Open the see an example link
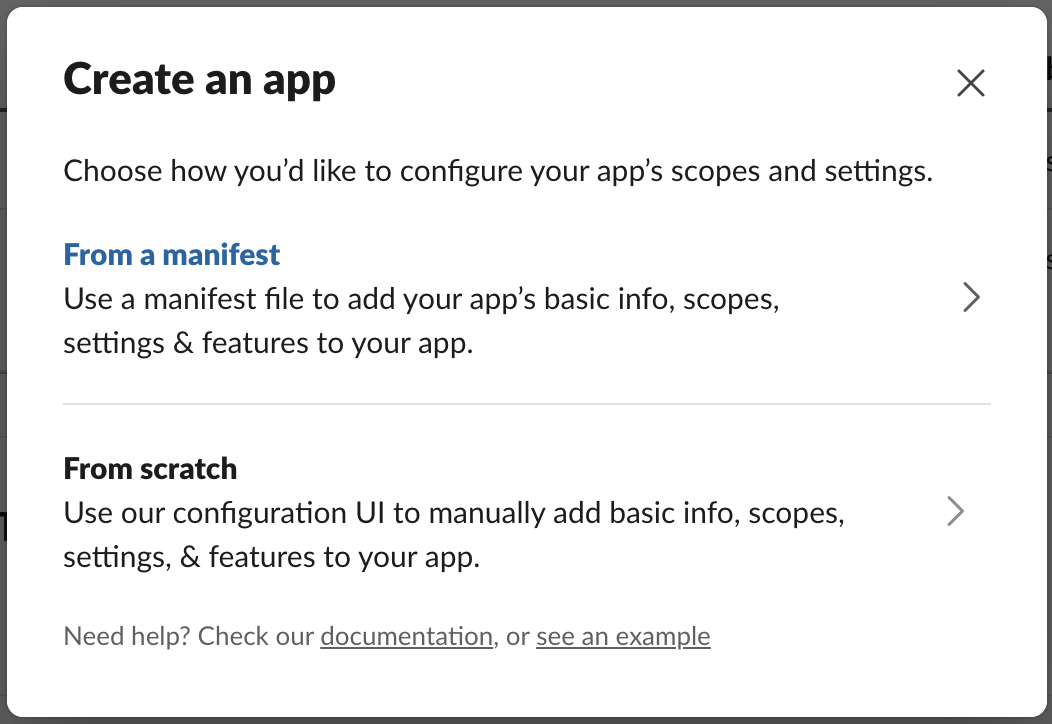This screenshot has height=724, width=1052. [x=623, y=636]
